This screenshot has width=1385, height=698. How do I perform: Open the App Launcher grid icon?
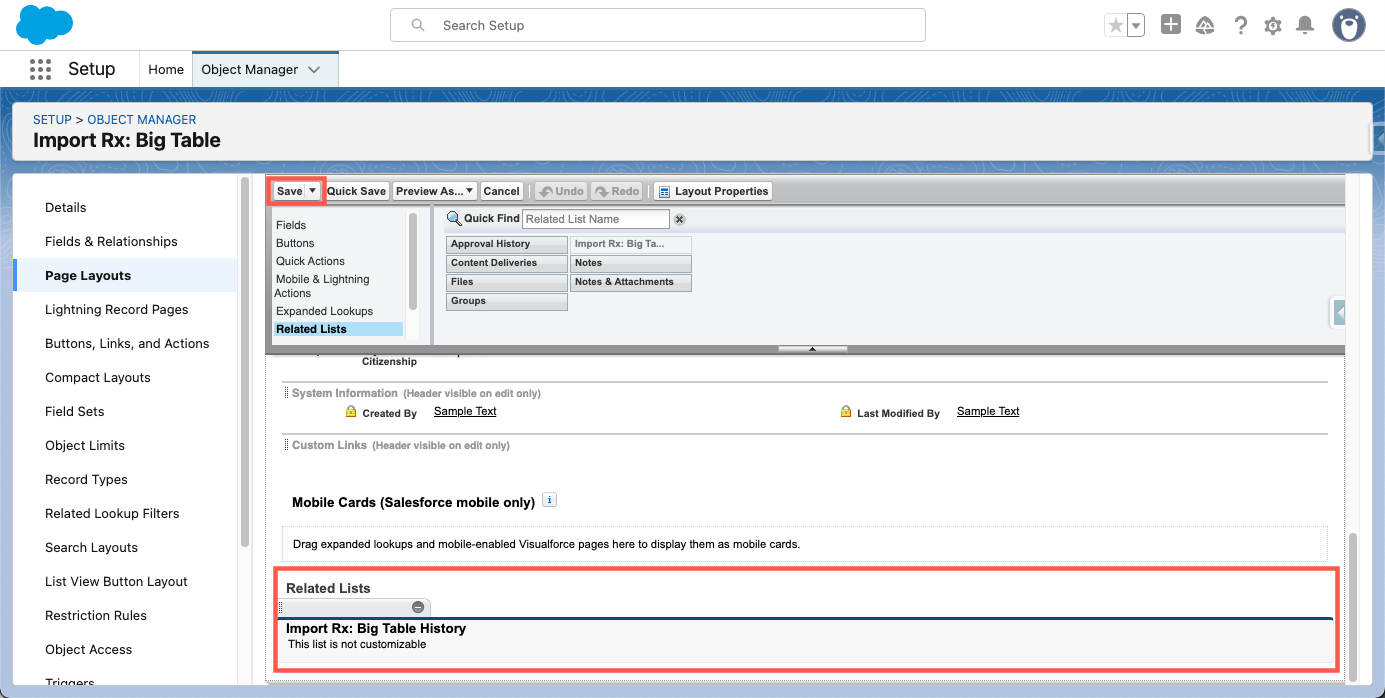click(40, 69)
